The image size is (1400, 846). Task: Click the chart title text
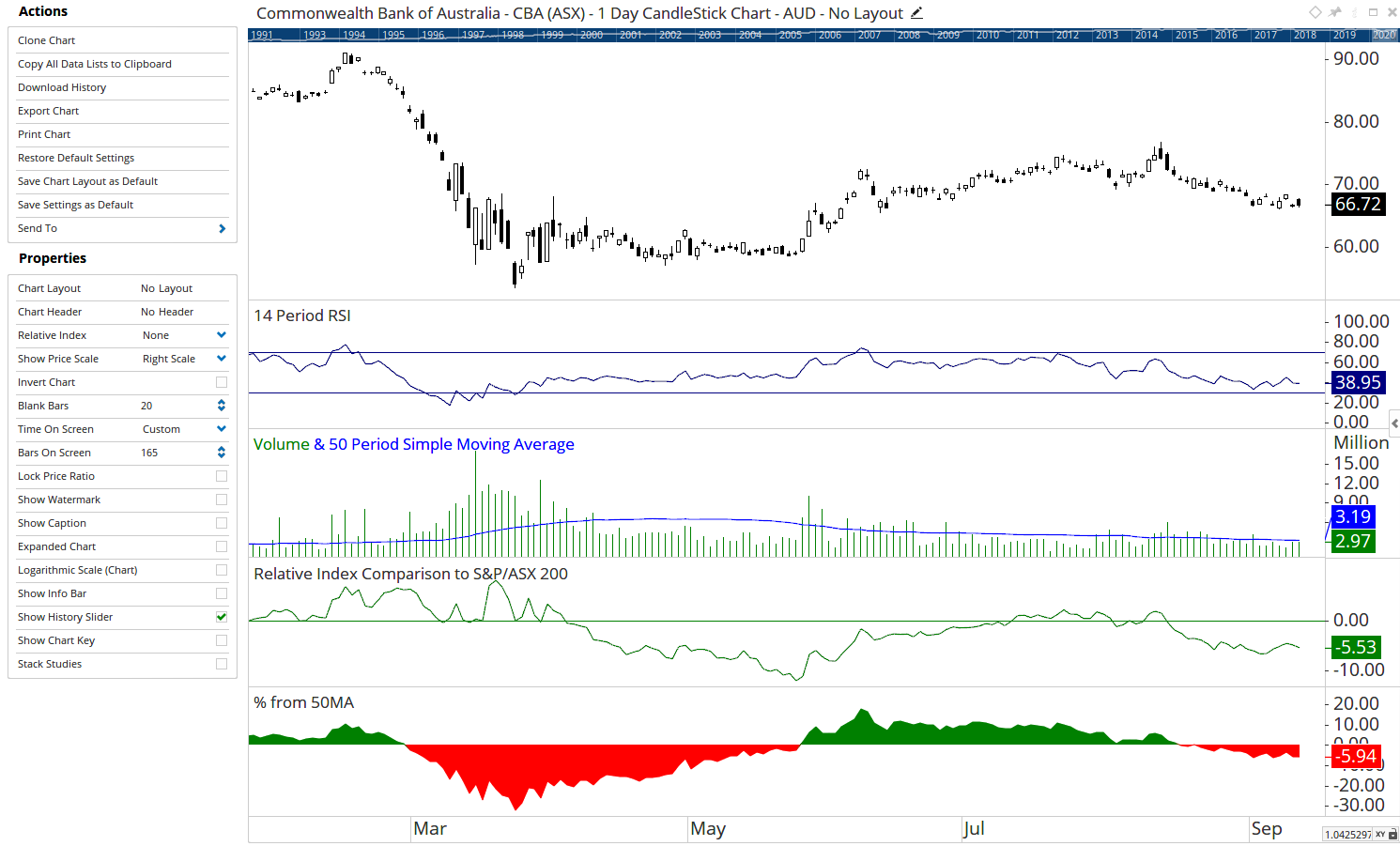point(579,13)
